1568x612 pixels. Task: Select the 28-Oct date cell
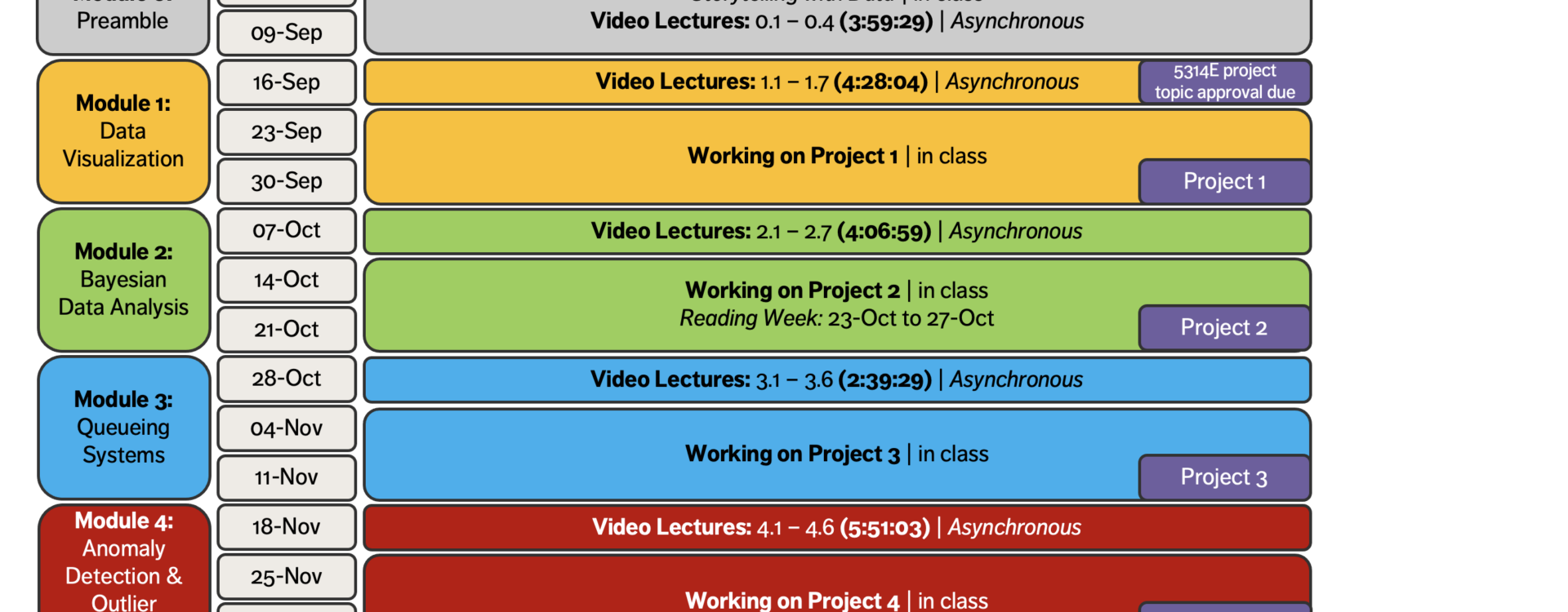tap(287, 379)
